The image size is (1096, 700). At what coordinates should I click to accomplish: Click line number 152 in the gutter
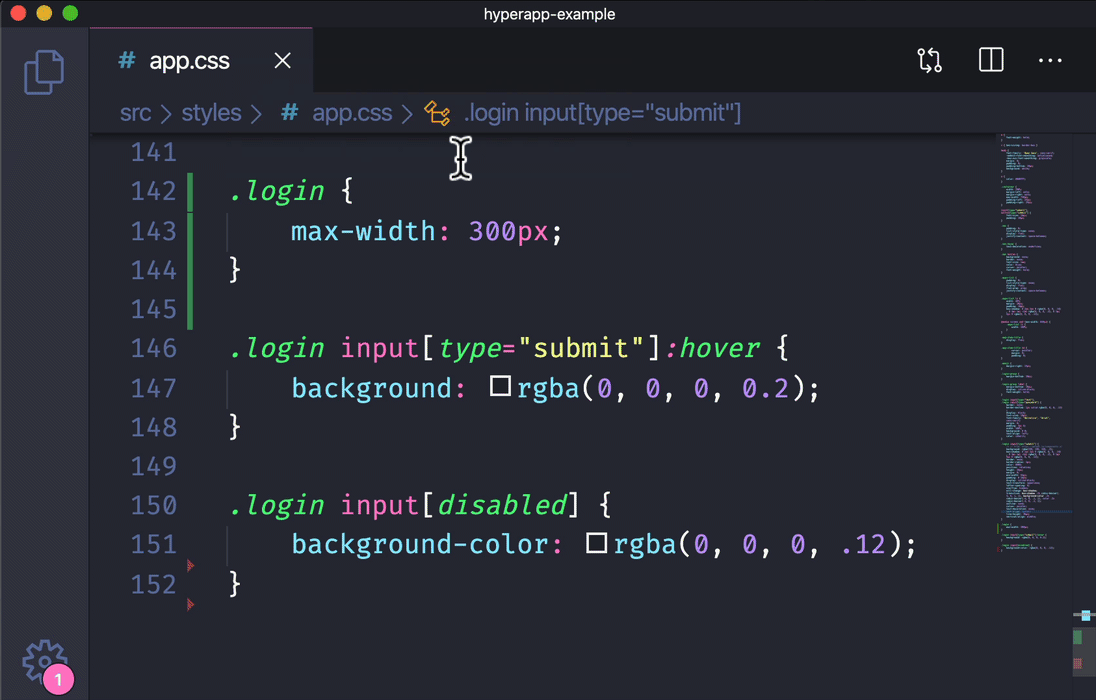coord(153,584)
